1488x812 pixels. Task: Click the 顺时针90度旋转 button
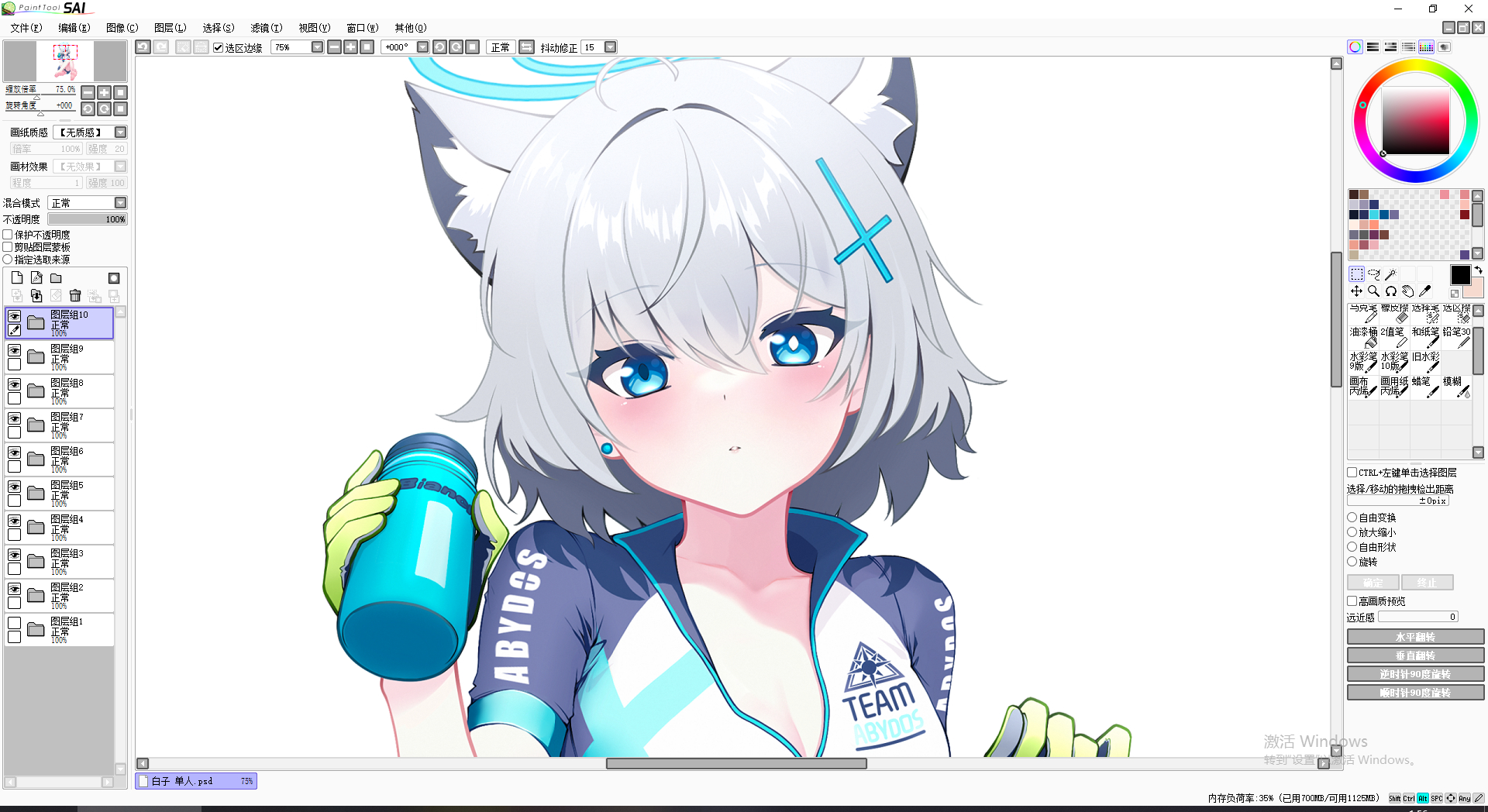click(1415, 693)
